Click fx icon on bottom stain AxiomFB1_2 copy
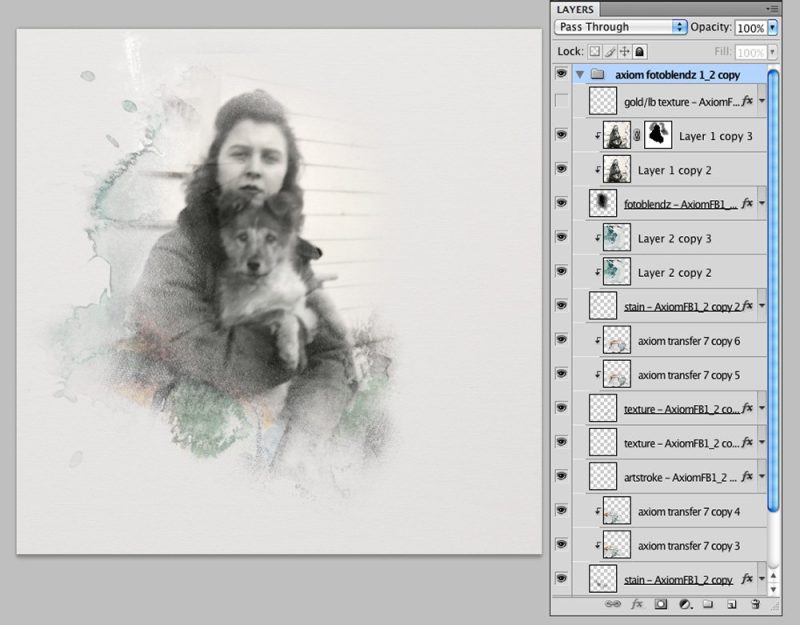 pyautogui.click(x=747, y=579)
